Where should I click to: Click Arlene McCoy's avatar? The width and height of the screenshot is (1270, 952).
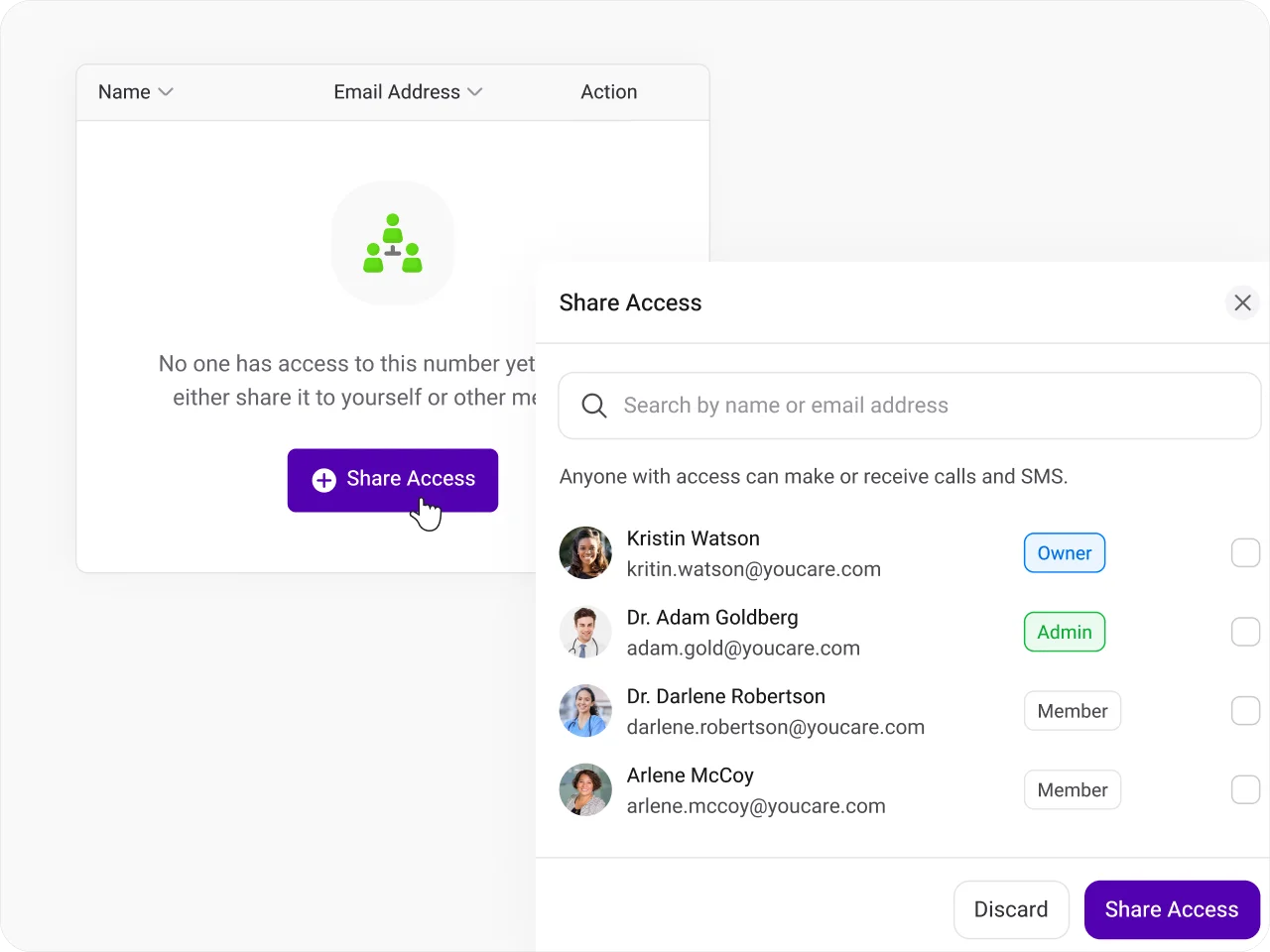[585, 789]
